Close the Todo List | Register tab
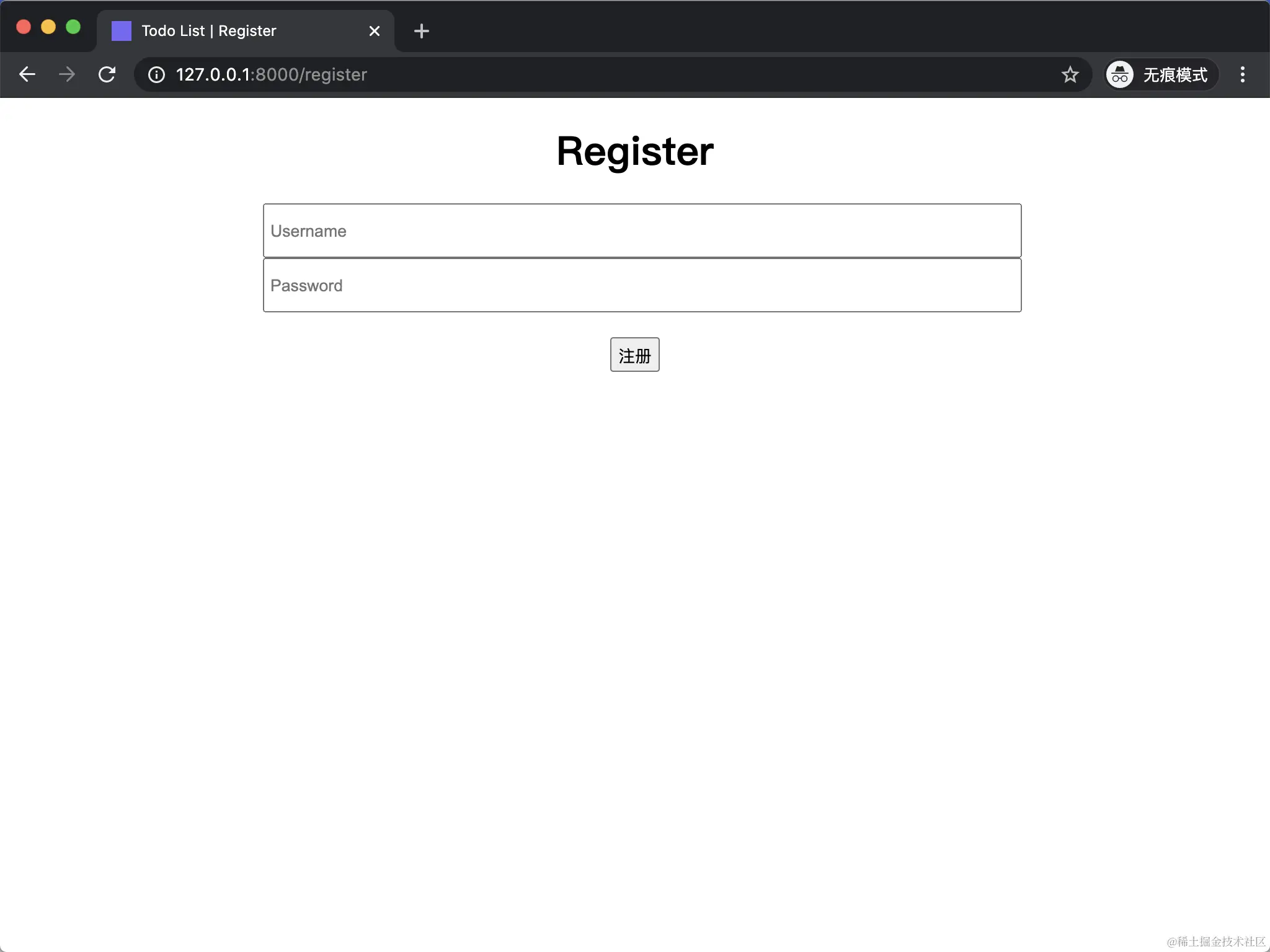The width and height of the screenshot is (1270, 952). pyautogui.click(x=374, y=31)
